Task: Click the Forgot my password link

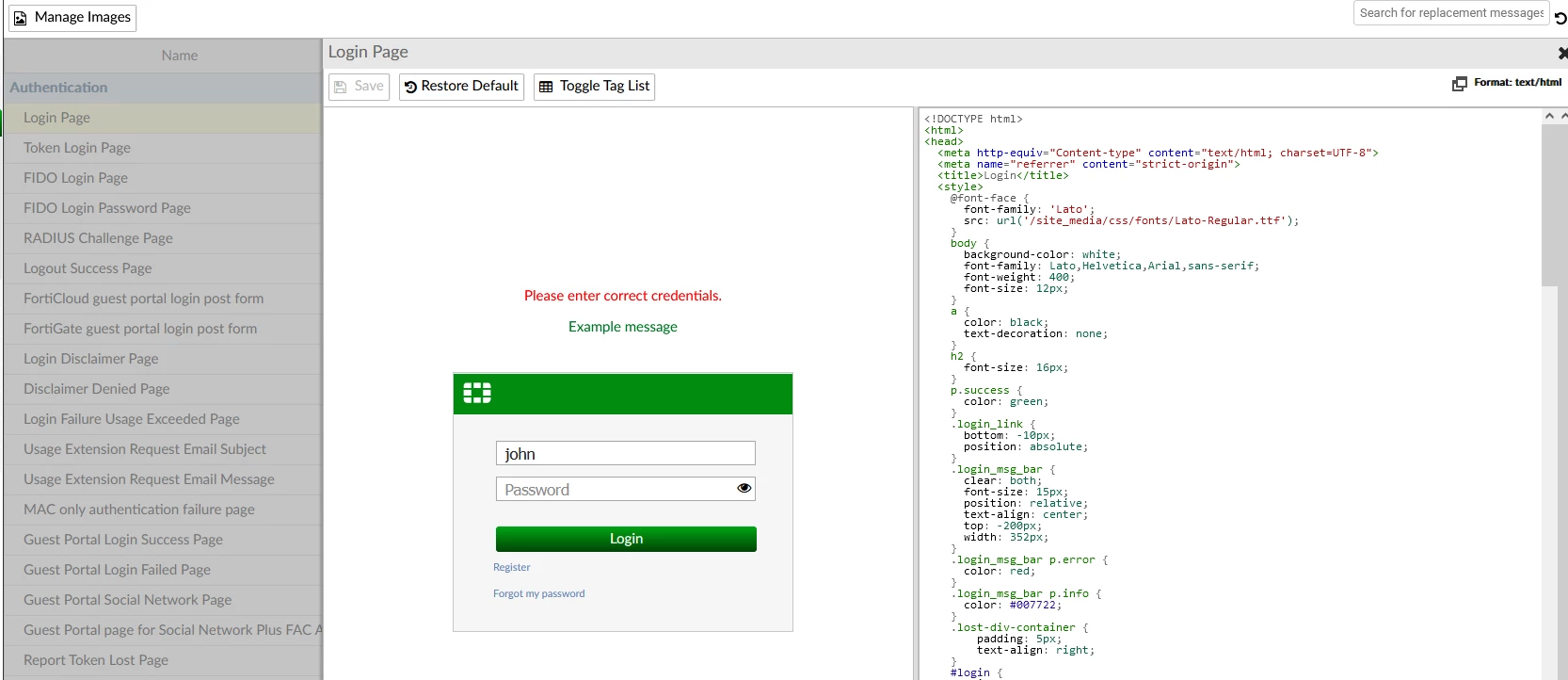Action: point(538,593)
